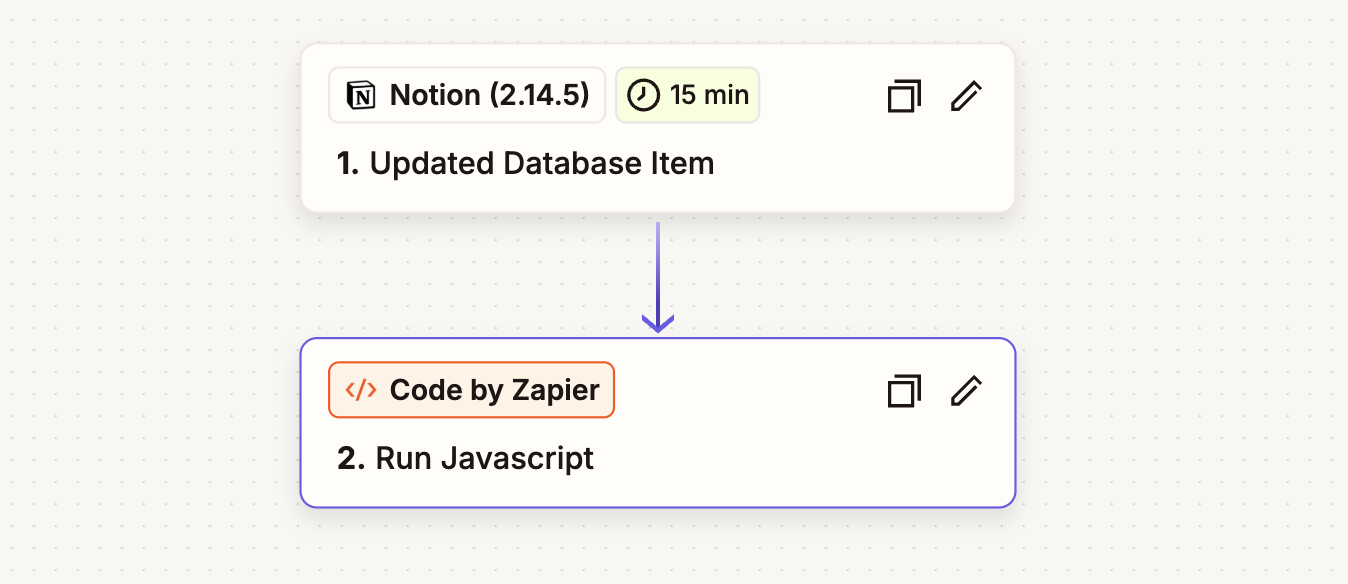
Task: Edit the Updated Database Item step with the pencil
Action: click(966, 96)
